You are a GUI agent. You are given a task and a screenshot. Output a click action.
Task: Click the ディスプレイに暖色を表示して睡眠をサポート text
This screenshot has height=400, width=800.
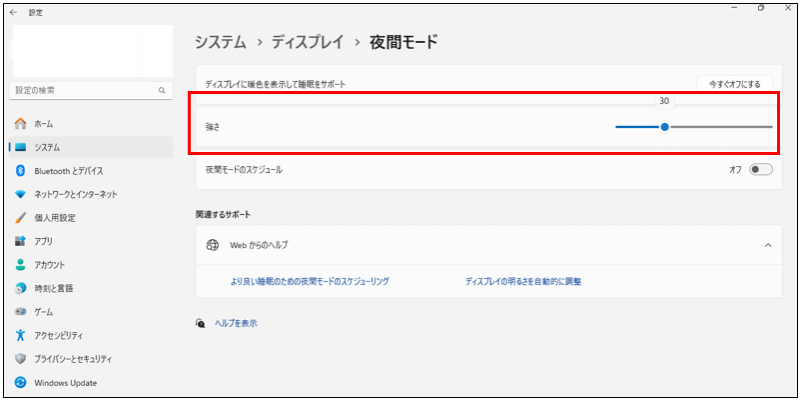276,84
